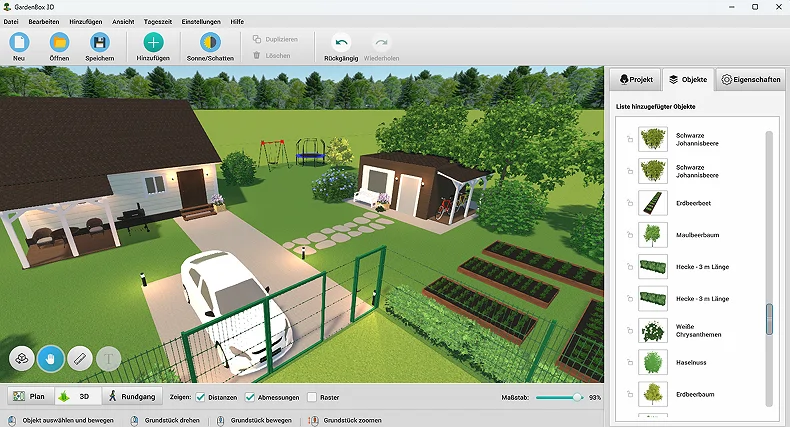Click the red swing set in the garden
The height and width of the screenshot is (427, 790).
click(x=273, y=154)
